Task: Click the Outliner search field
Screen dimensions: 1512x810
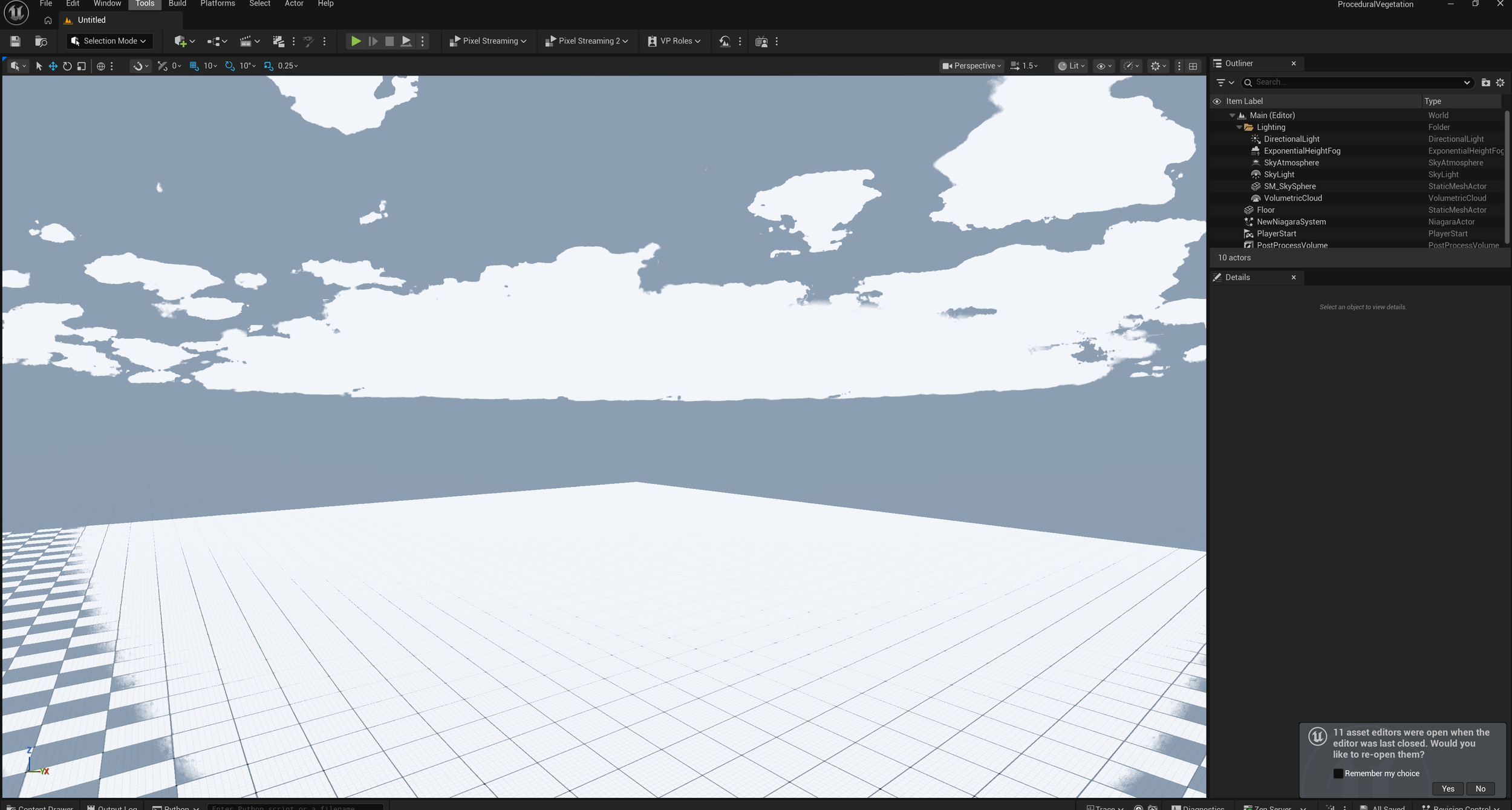Action: tap(1355, 82)
